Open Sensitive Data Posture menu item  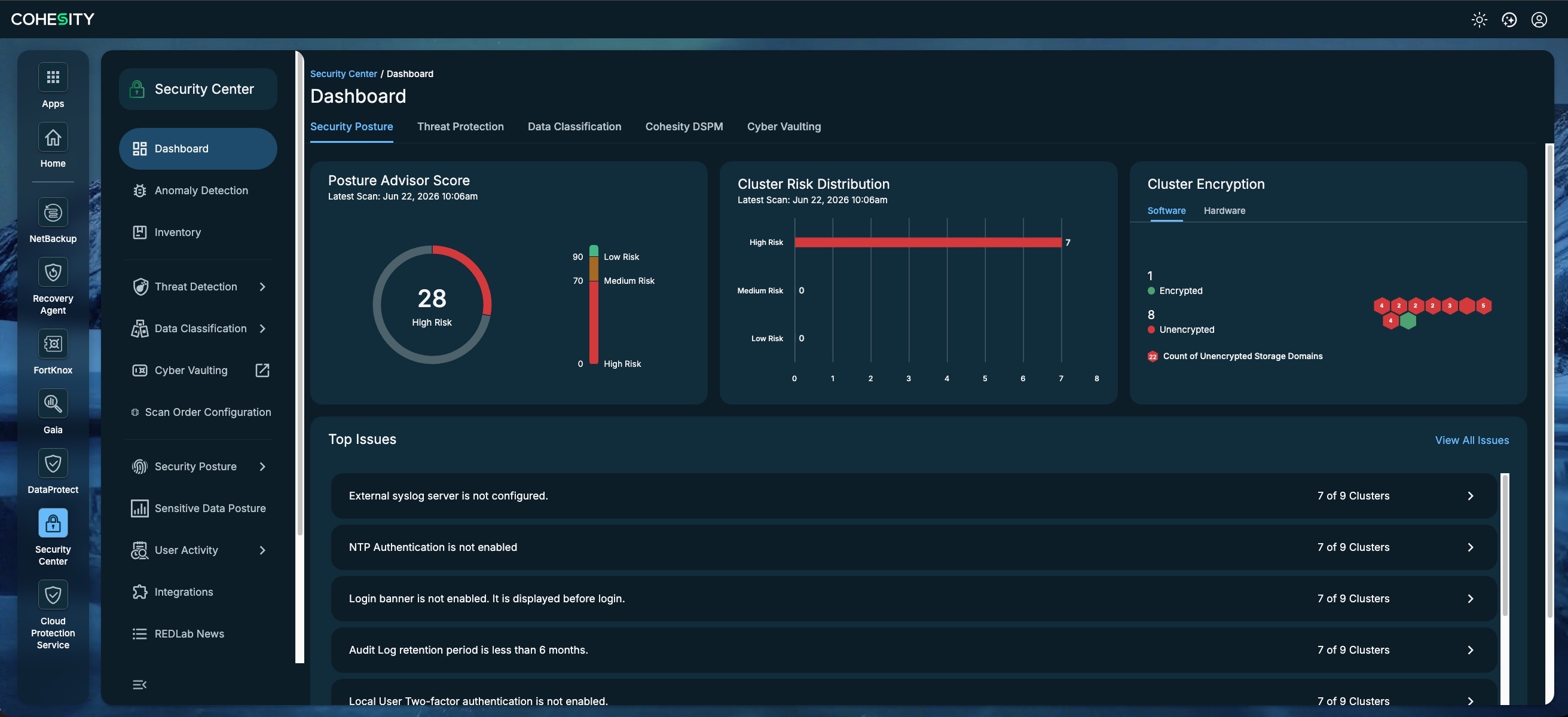click(198, 508)
